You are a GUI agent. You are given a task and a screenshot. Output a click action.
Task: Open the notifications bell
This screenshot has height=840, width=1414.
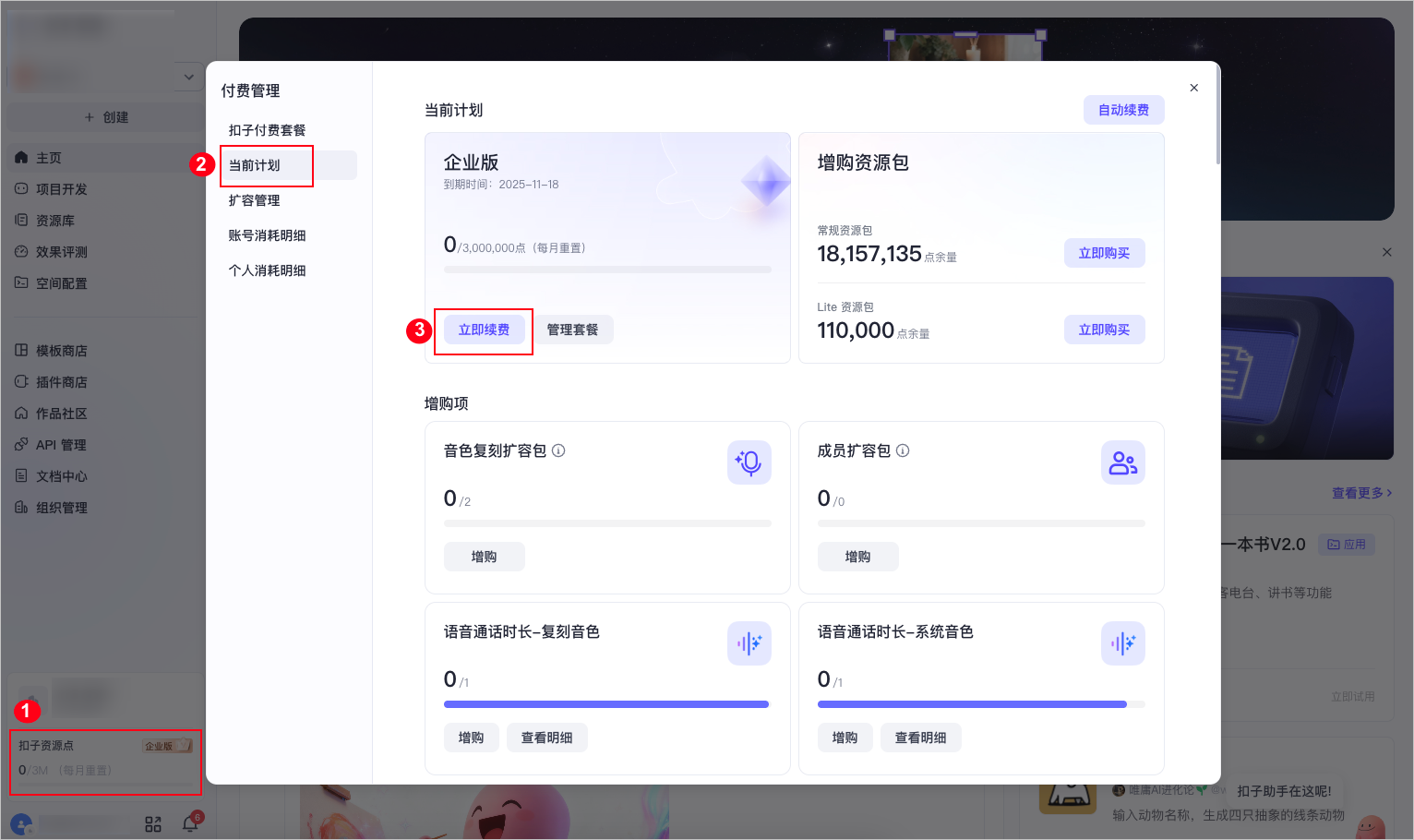point(191,823)
